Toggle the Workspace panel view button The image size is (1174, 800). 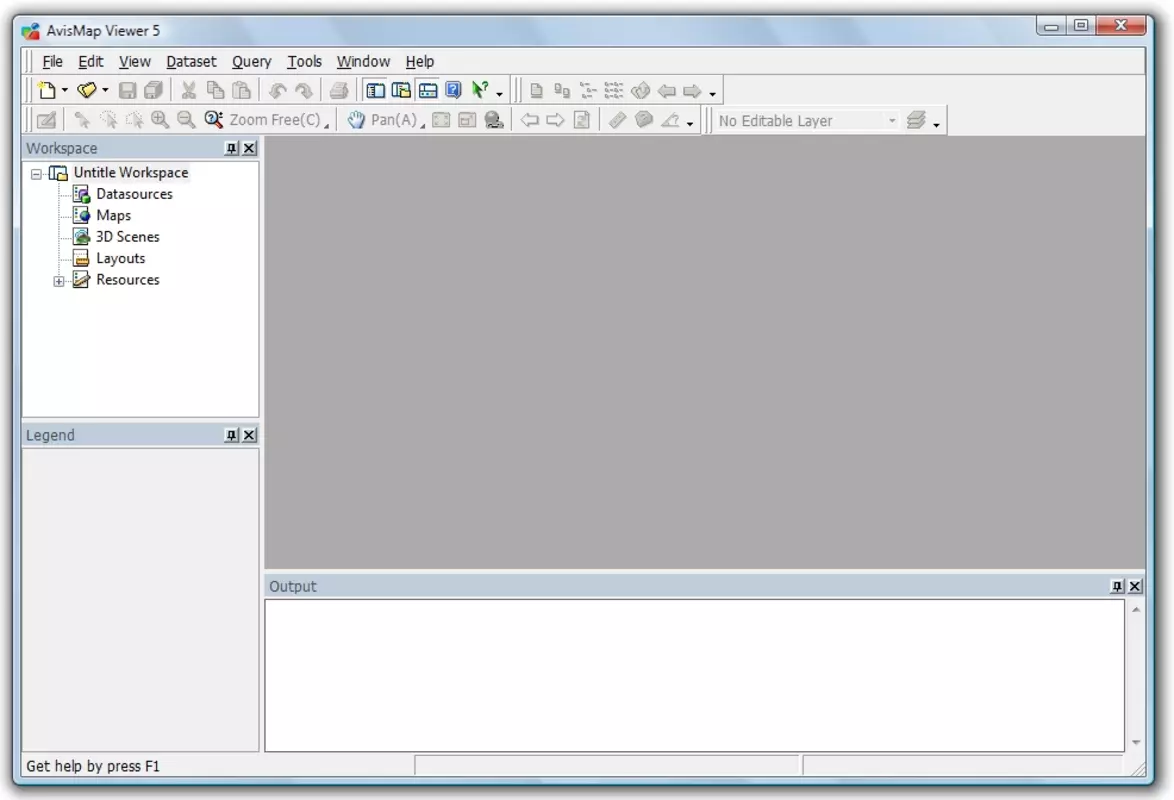pos(375,91)
